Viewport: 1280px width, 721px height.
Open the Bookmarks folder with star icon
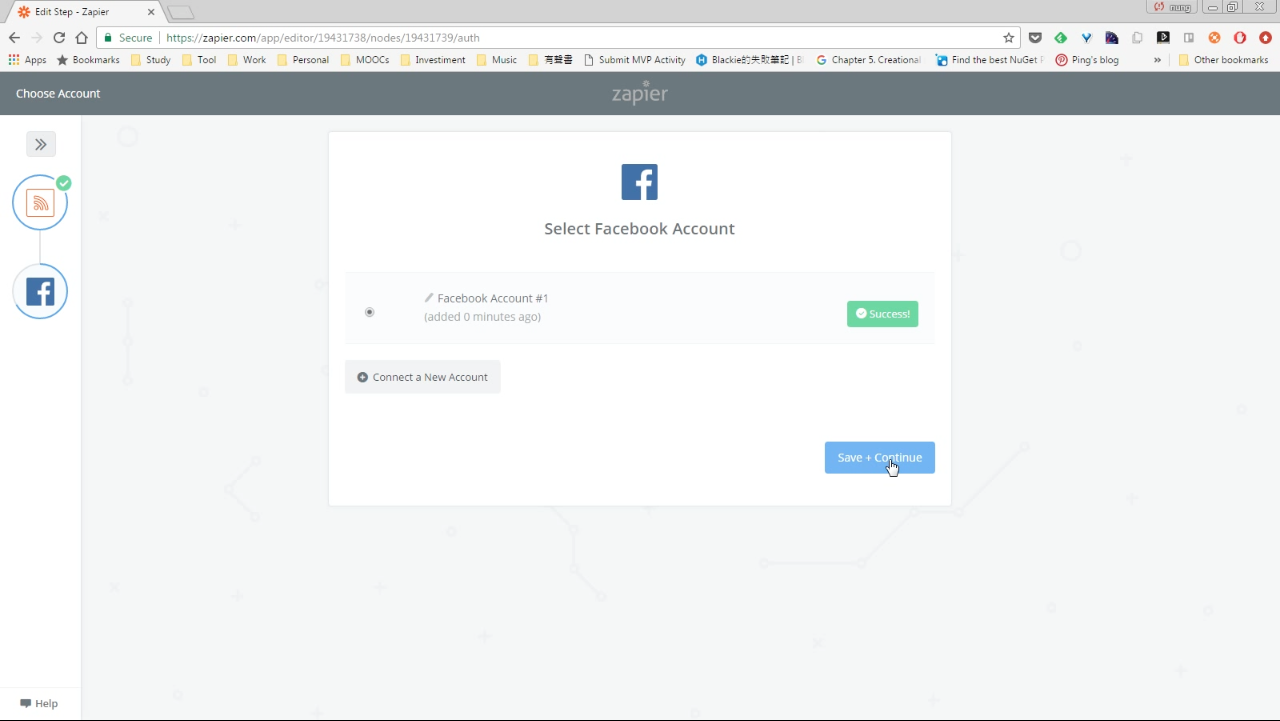tap(88, 60)
